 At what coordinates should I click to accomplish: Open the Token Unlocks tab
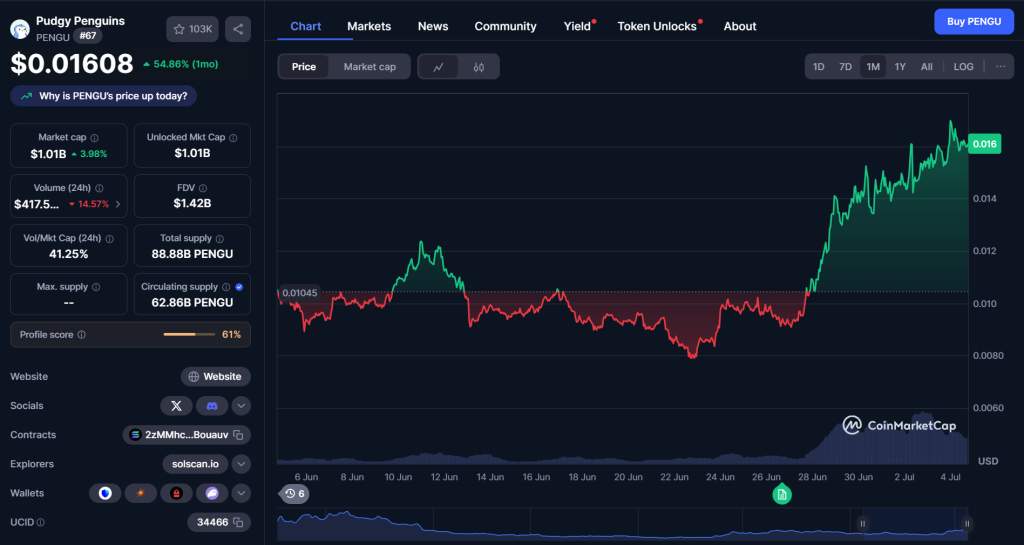pyautogui.click(x=658, y=26)
